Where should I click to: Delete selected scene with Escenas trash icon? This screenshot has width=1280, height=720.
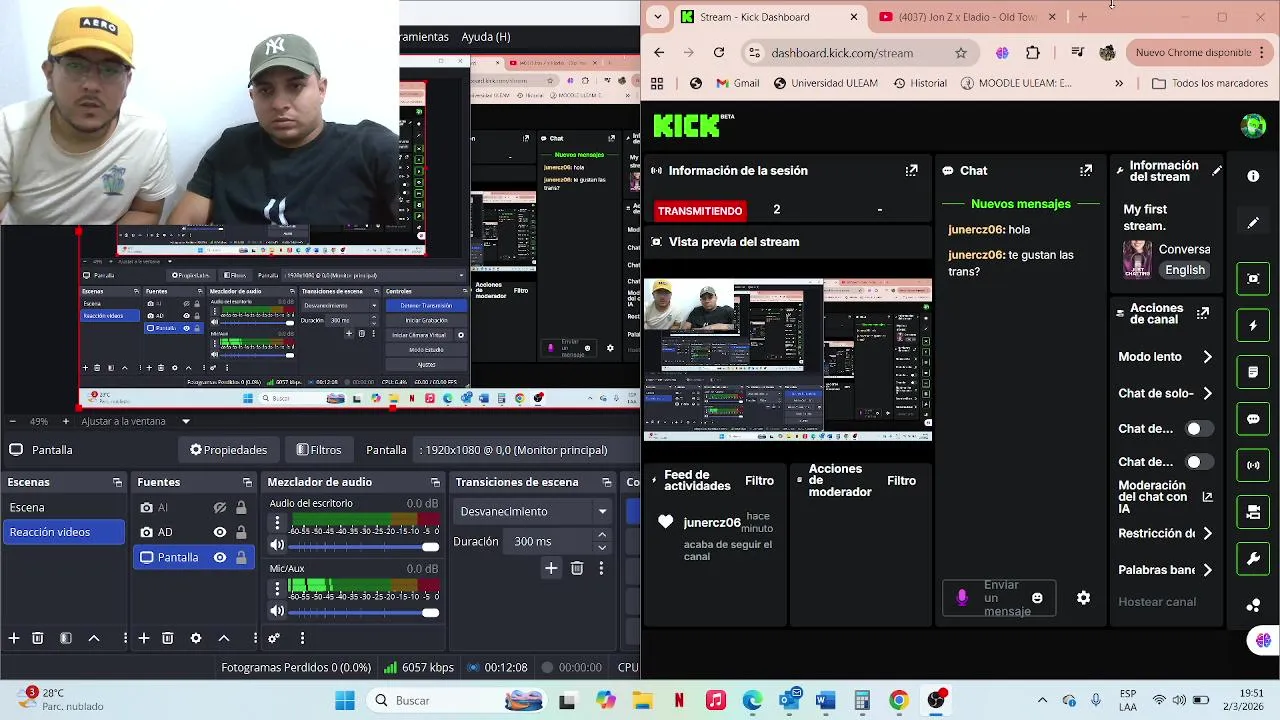pyautogui.click(x=38, y=638)
